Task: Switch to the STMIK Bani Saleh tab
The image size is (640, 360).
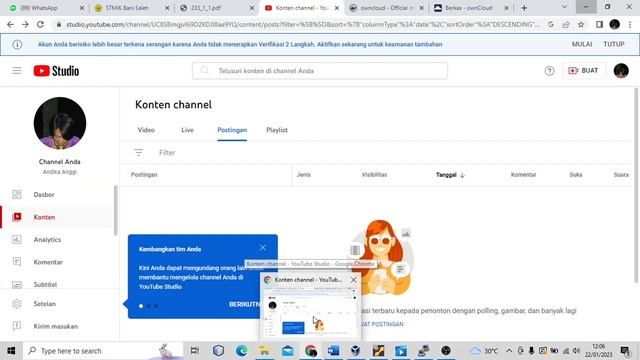Action: click(x=131, y=8)
